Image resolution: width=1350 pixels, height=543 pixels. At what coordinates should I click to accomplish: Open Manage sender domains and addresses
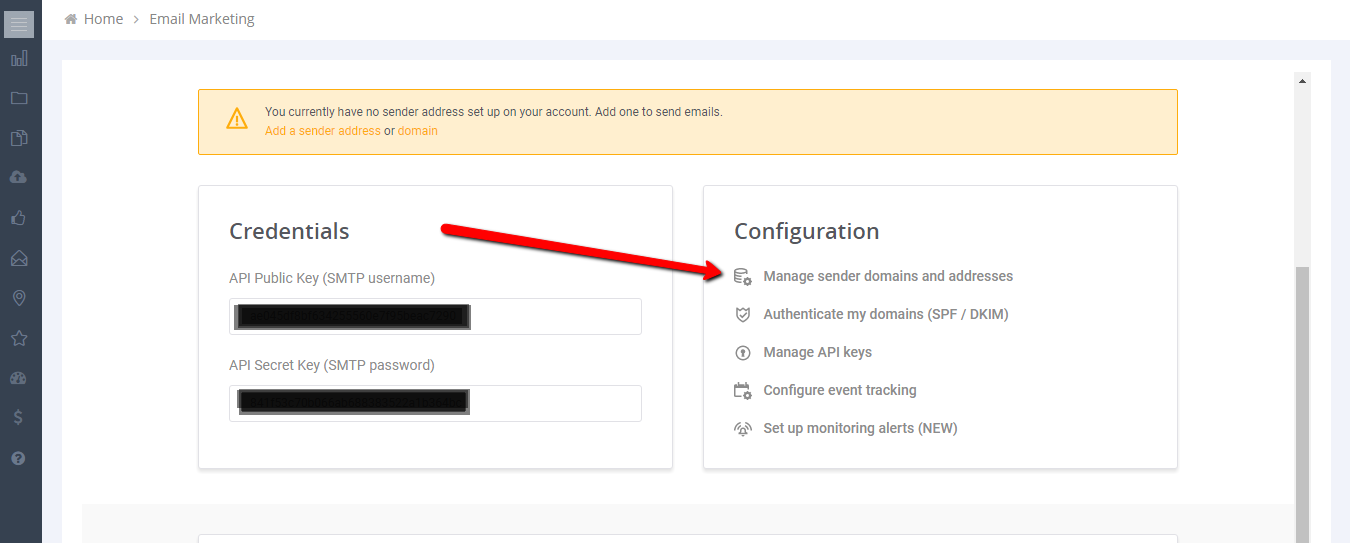coord(887,276)
